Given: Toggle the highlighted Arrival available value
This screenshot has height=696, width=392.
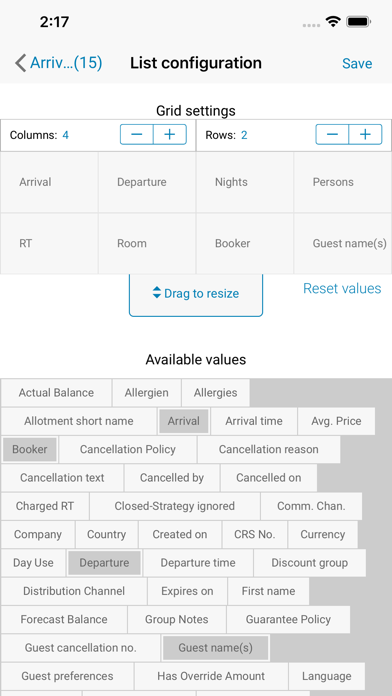Looking at the screenshot, I should pyautogui.click(x=184, y=421).
